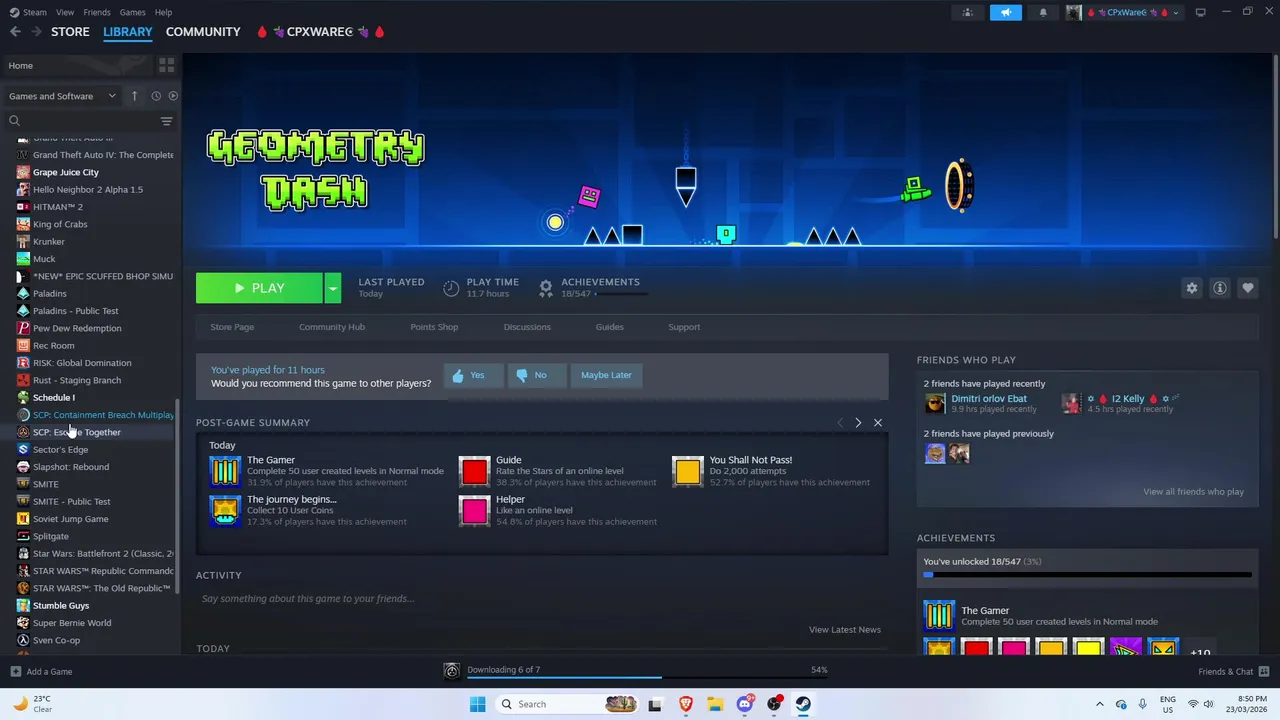The height and width of the screenshot is (720, 1280).
Task: Click the Add a Game plus icon
Action: click(x=15, y=672)
